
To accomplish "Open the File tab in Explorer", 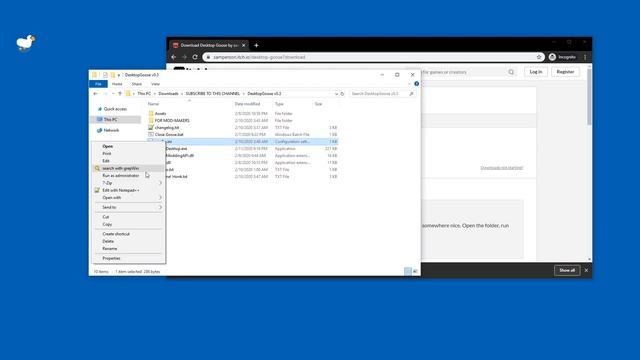I will click(x=98, y=84).
